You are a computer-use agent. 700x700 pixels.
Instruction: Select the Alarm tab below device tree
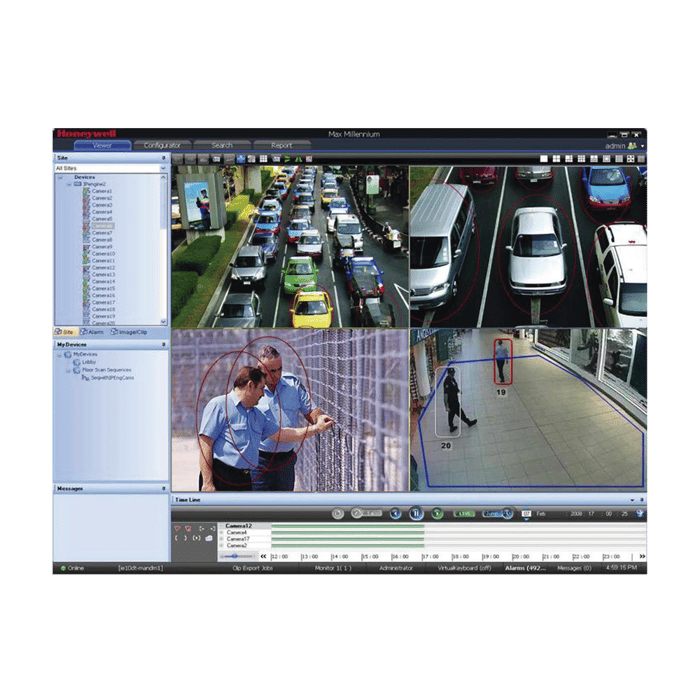coord(92,332)
